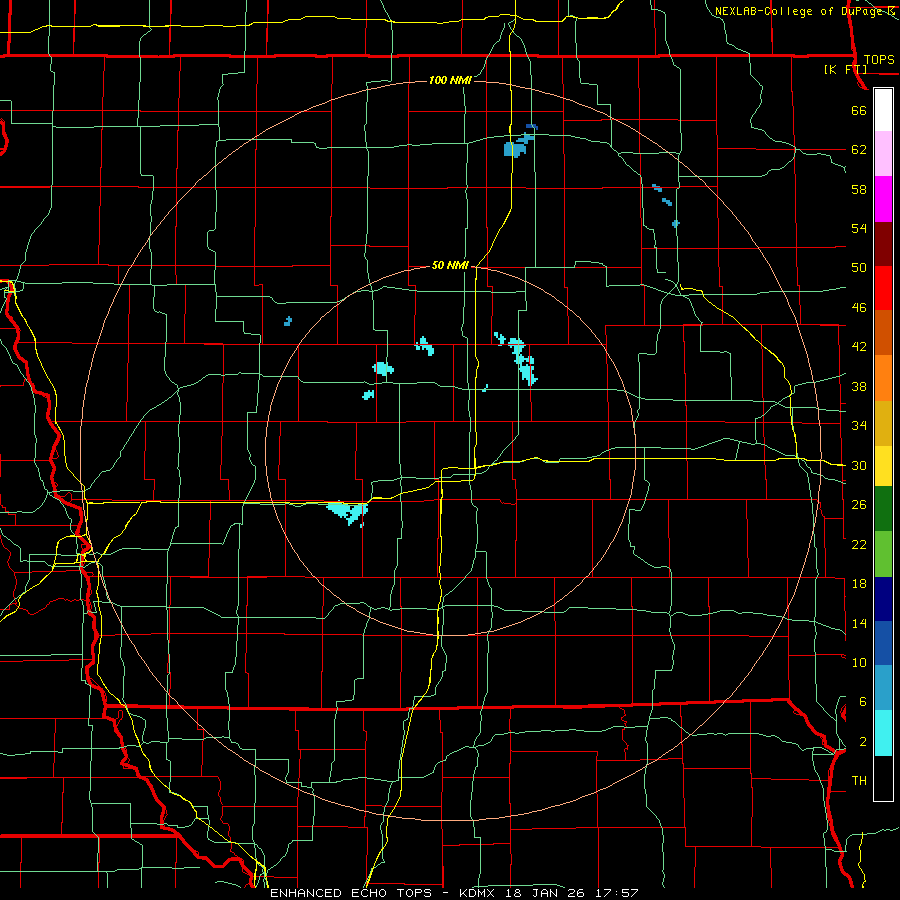
Task: Click the legend value 6
Action: tap(862, 702)
